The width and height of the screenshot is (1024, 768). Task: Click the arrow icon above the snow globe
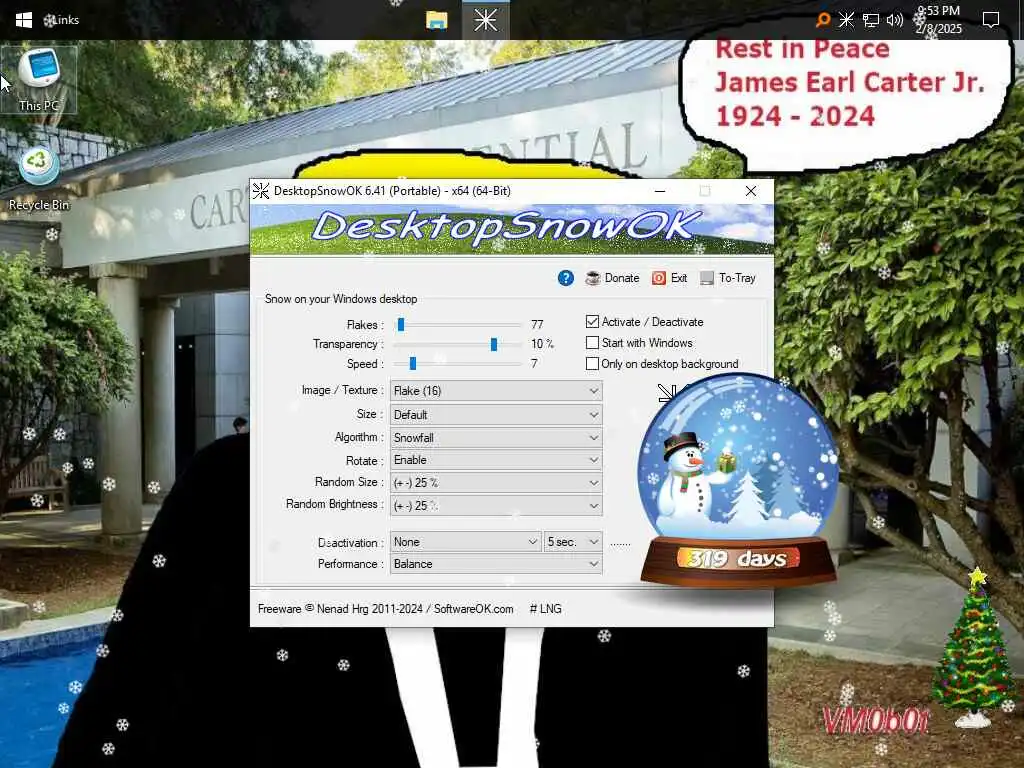pos(667,392)
